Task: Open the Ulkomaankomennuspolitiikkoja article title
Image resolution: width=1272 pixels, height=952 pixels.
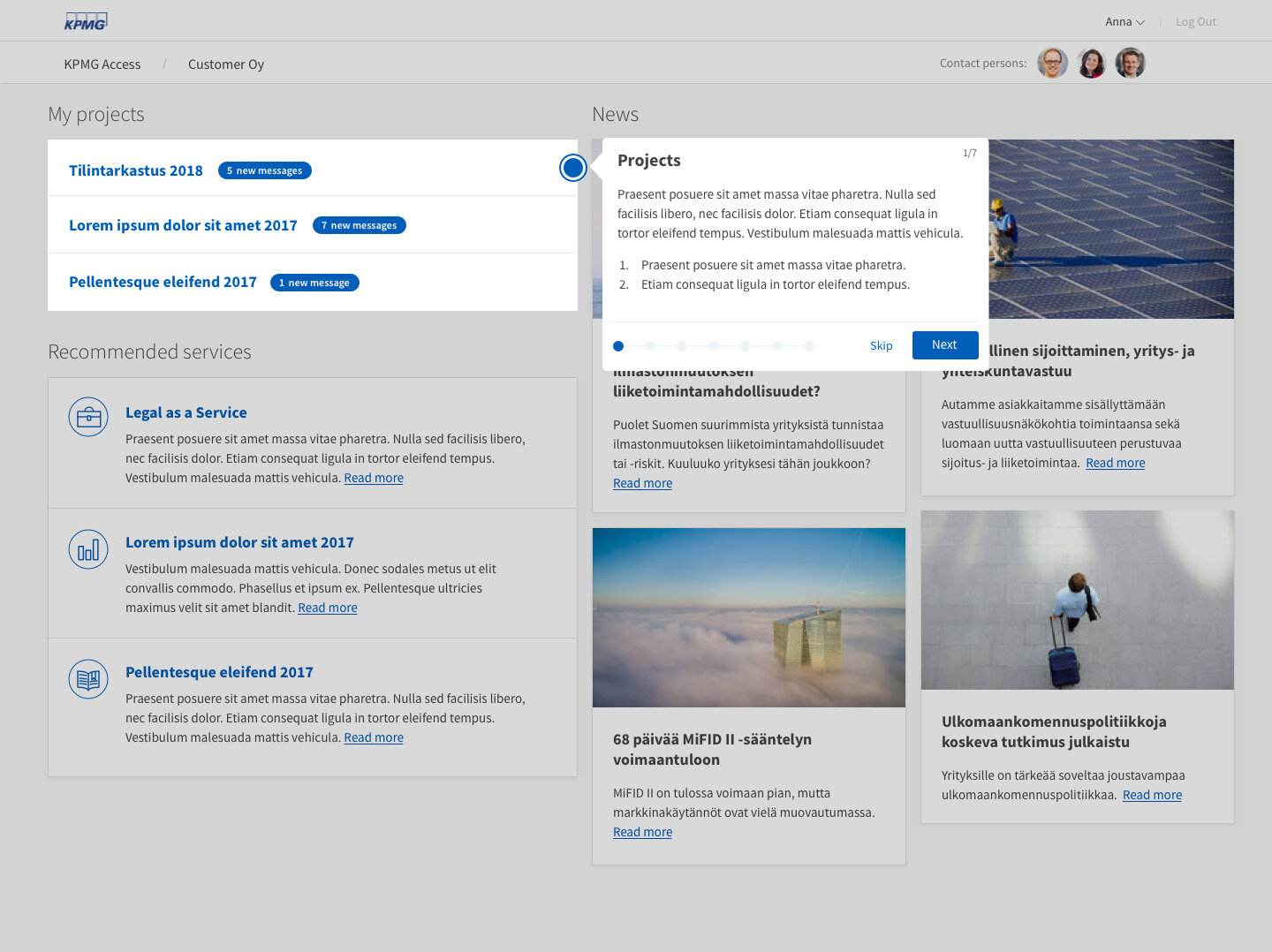Action: 1054,731
